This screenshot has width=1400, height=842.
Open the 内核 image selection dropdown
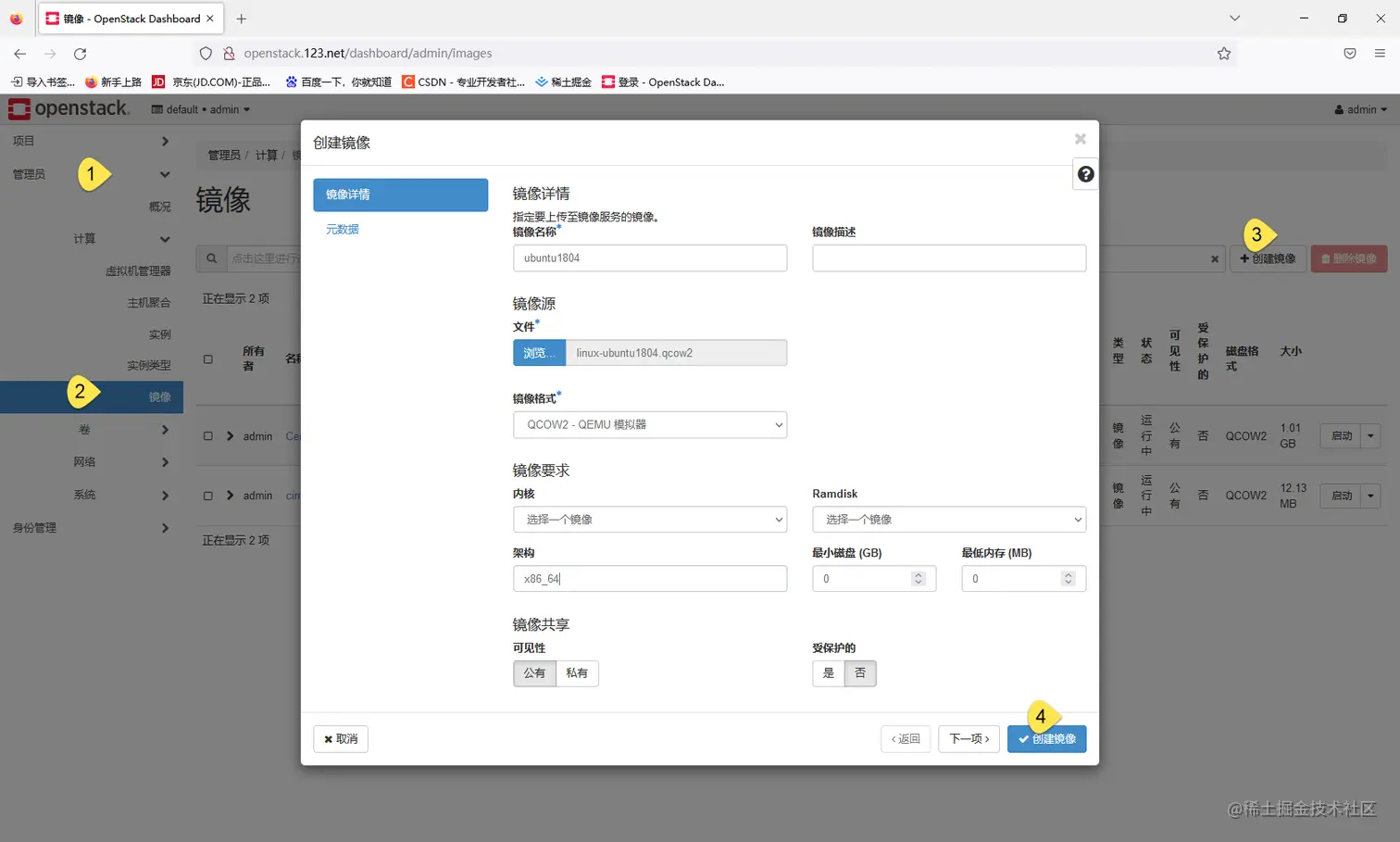point(650,519)
